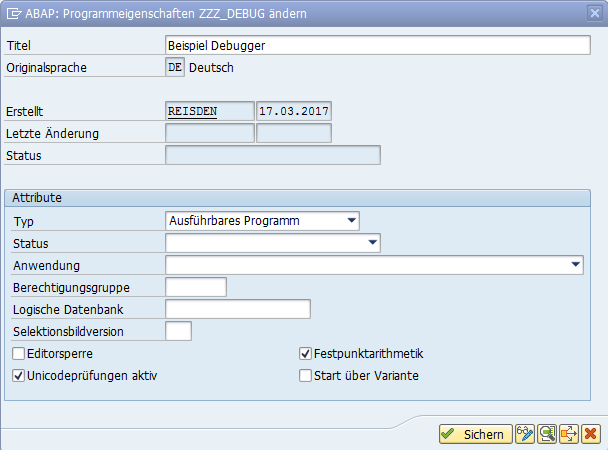Click the Originalsprache label

pos(47,67)
